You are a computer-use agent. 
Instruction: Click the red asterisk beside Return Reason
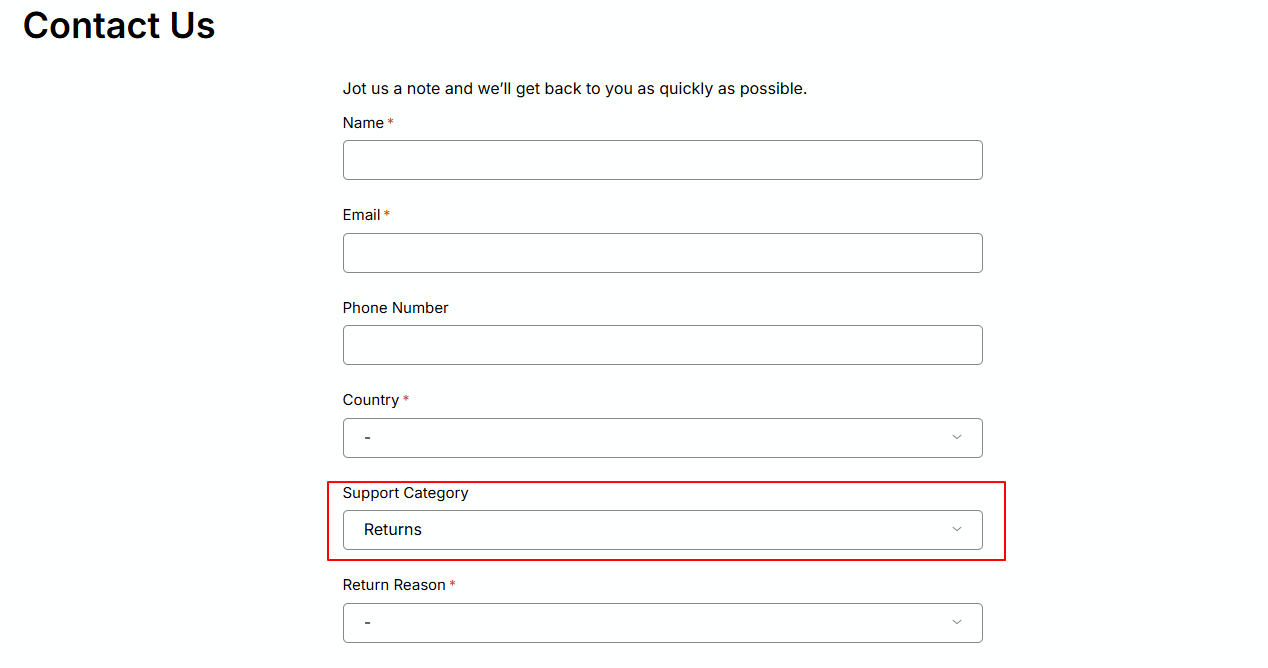pyautogui.click(x=453, y=584)
